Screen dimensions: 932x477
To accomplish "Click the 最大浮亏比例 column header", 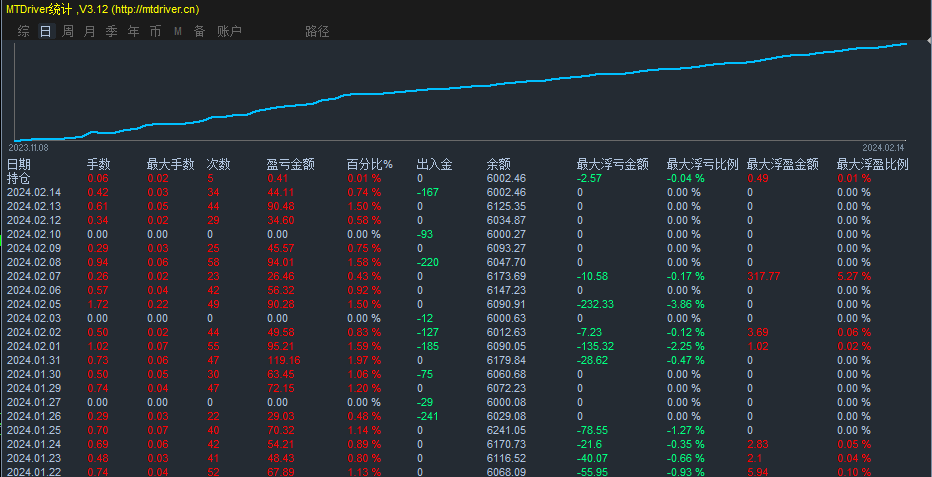I will click(x=703, y=165).
